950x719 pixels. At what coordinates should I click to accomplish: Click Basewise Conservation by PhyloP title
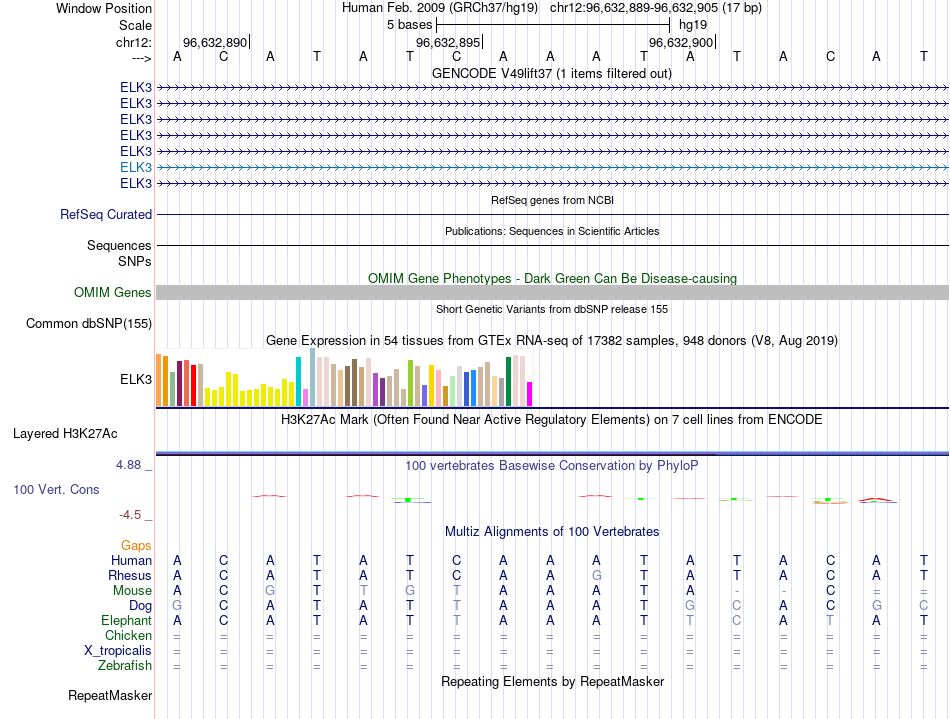pos(552,465)
